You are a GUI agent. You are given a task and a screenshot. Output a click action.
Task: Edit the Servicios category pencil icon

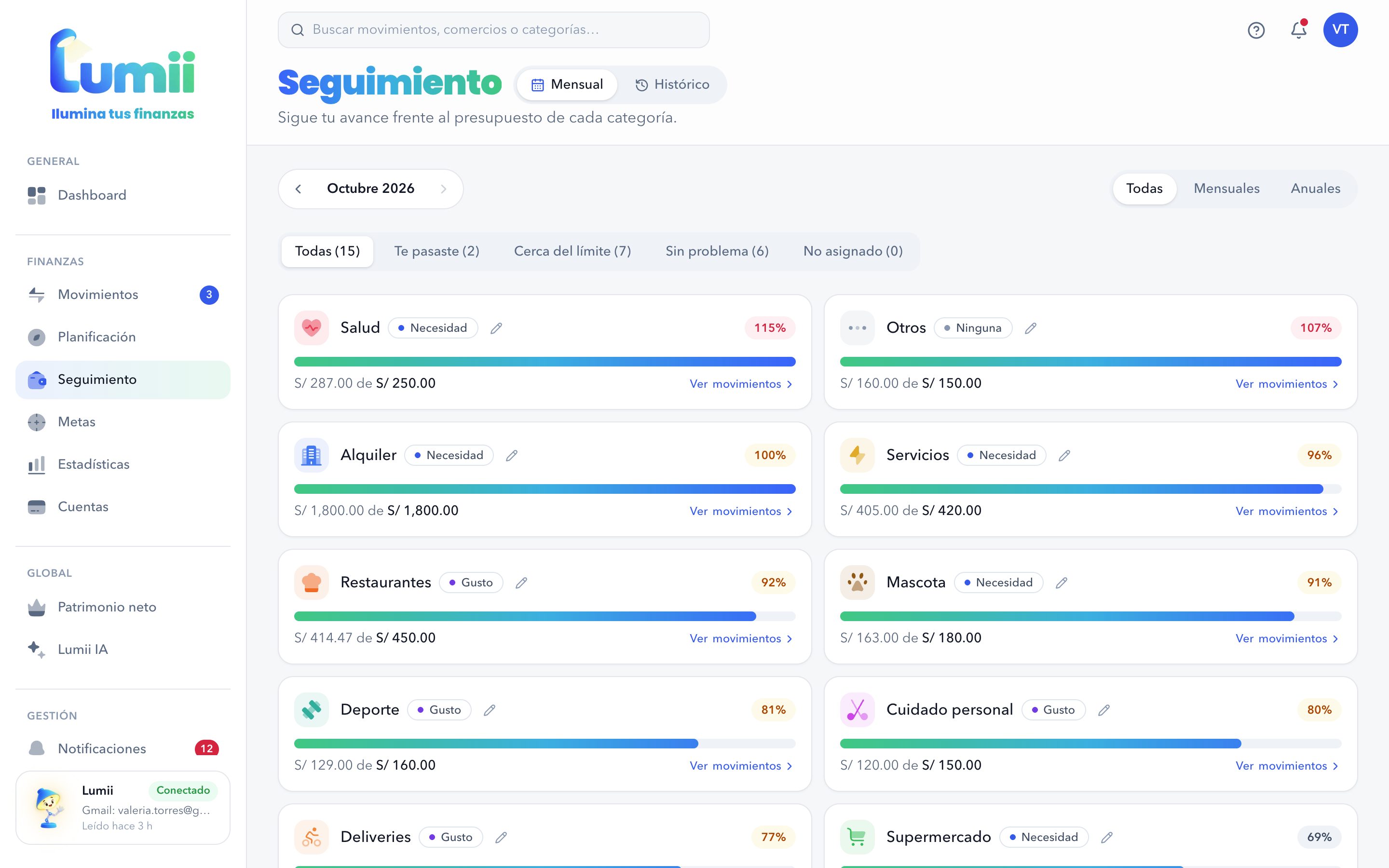point(1065,455)
